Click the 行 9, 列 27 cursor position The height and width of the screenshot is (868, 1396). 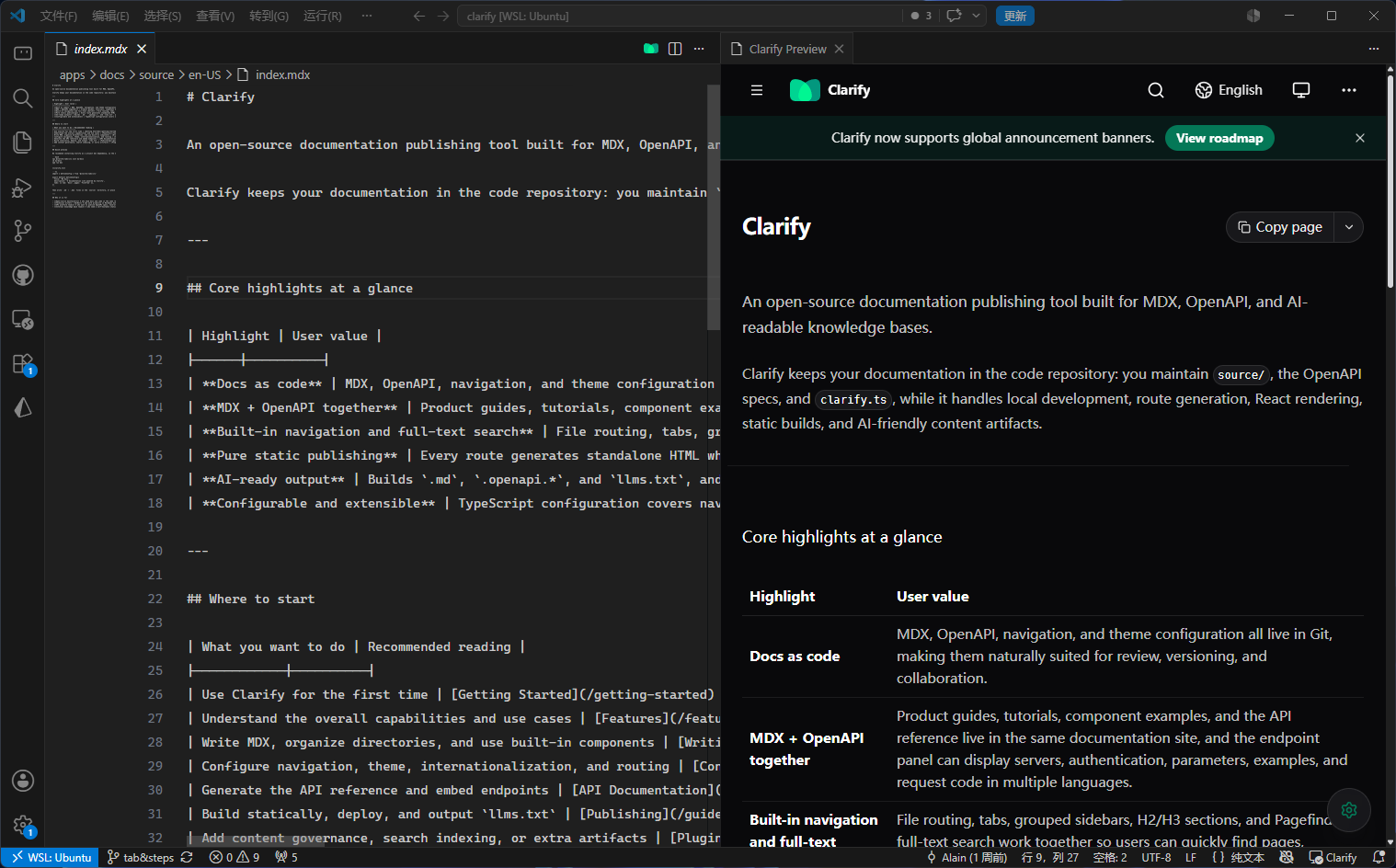click(1049, 857)
